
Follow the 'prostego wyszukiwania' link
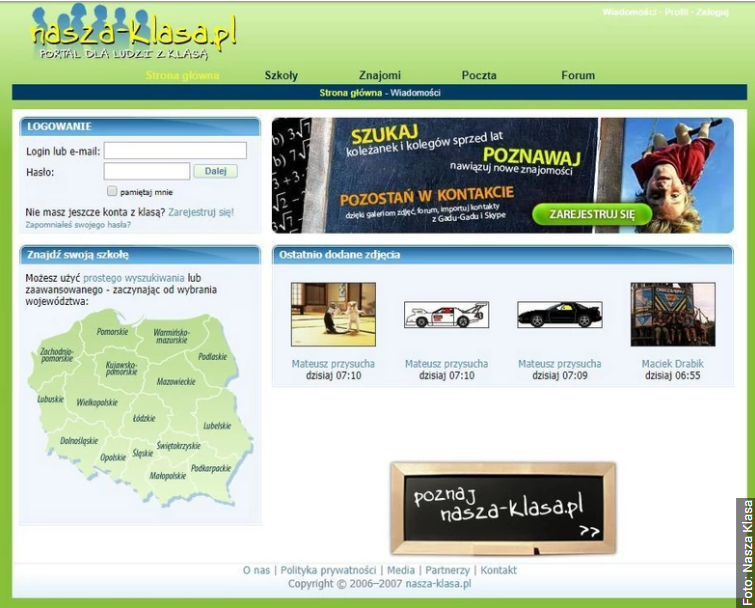134,277
